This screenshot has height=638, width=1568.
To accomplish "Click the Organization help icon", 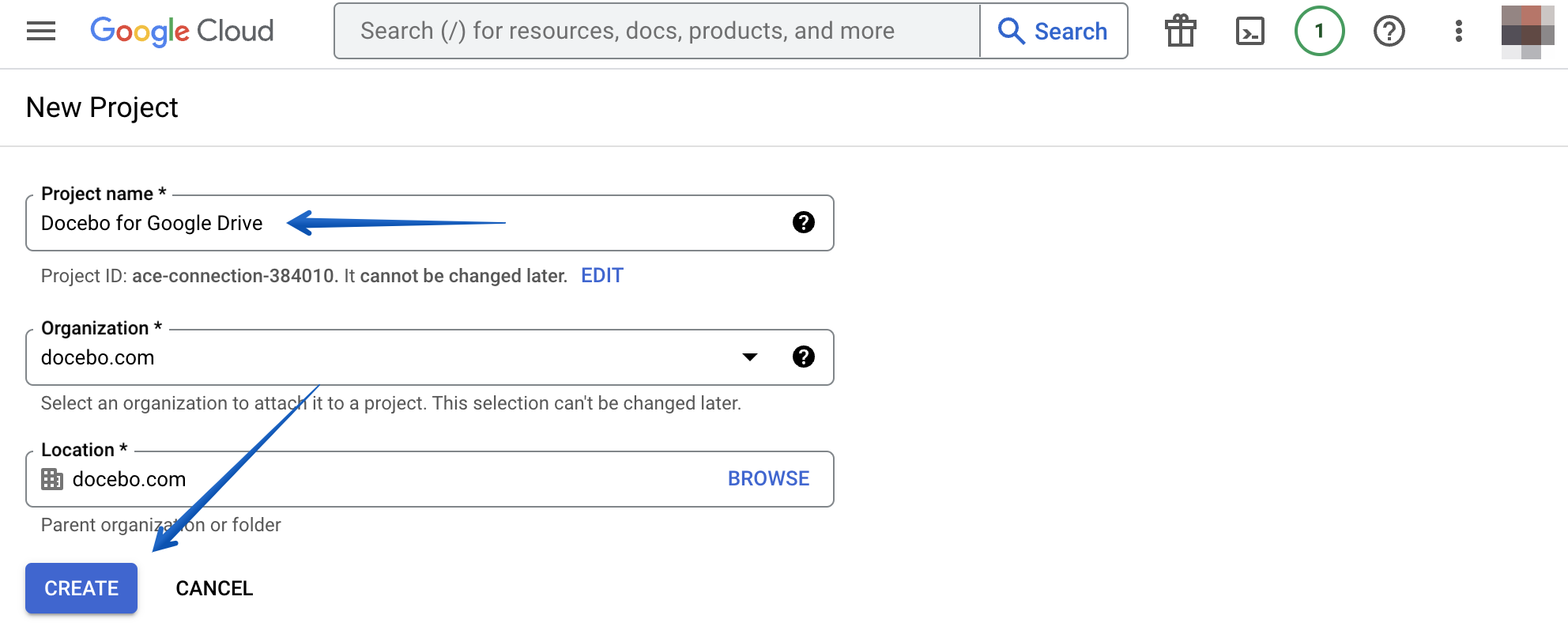I will click(804, 357).
